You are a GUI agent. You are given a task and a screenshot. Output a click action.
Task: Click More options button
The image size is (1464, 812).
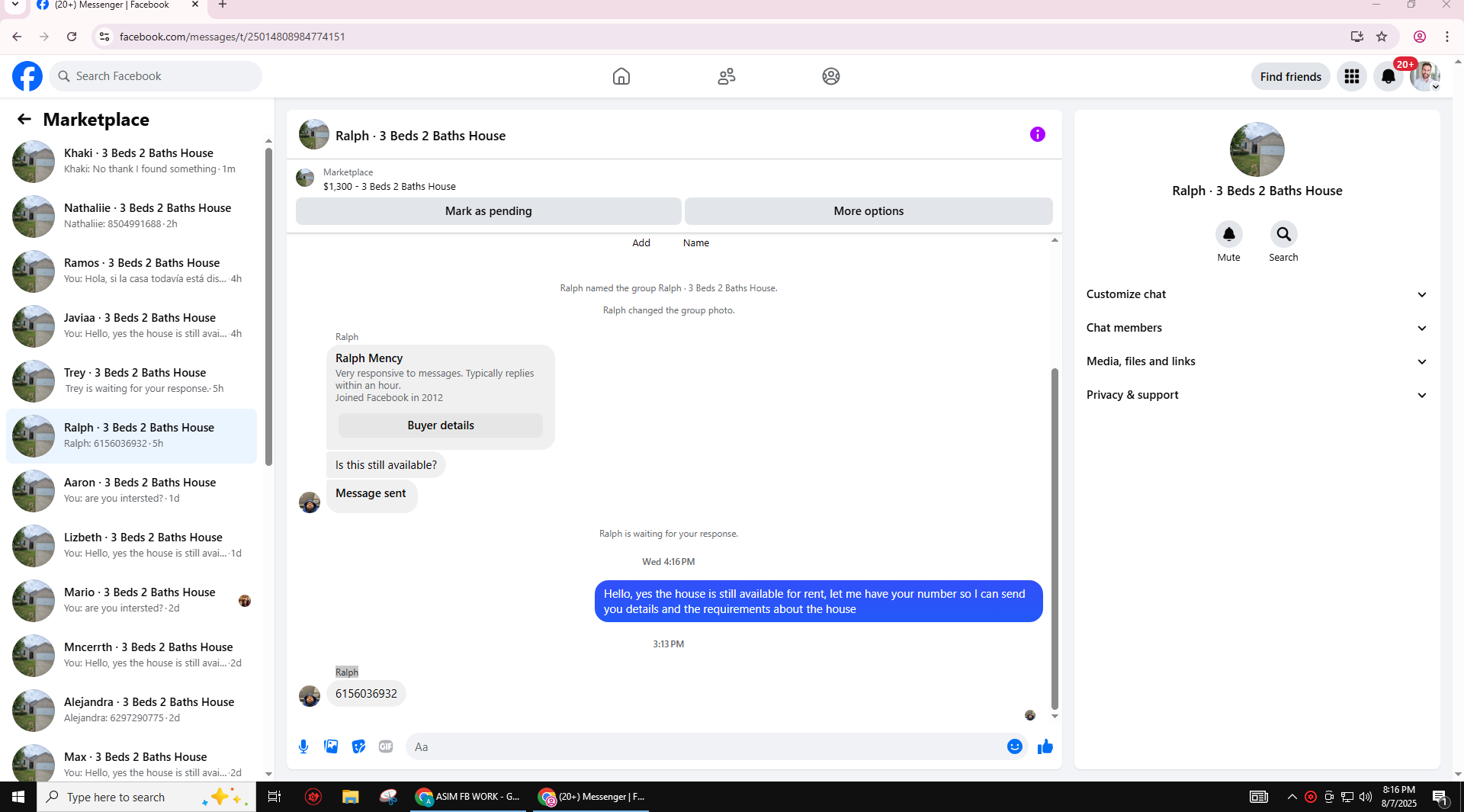868,211
